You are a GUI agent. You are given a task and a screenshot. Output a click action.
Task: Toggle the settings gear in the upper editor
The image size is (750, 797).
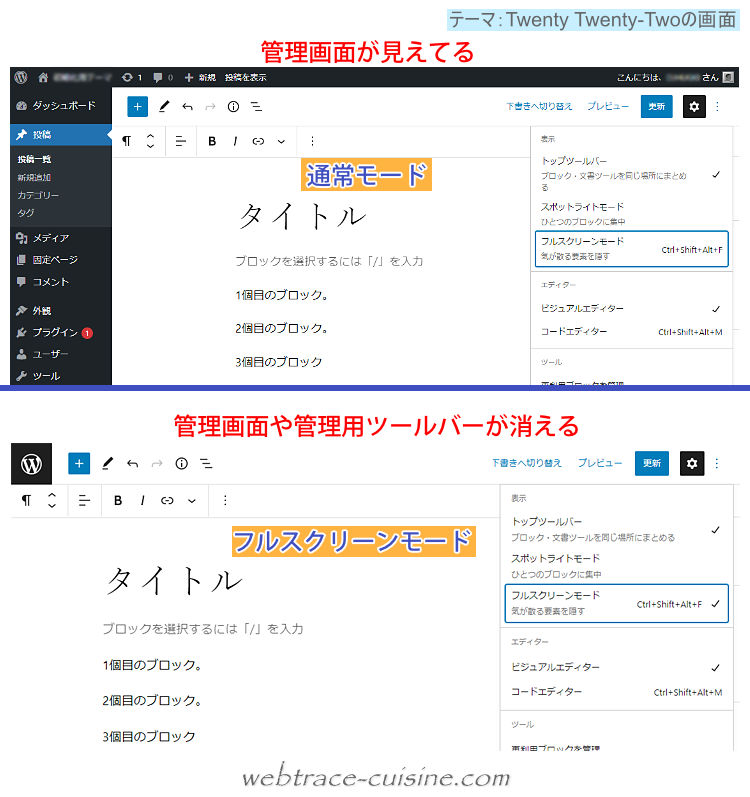click(694, 106)
